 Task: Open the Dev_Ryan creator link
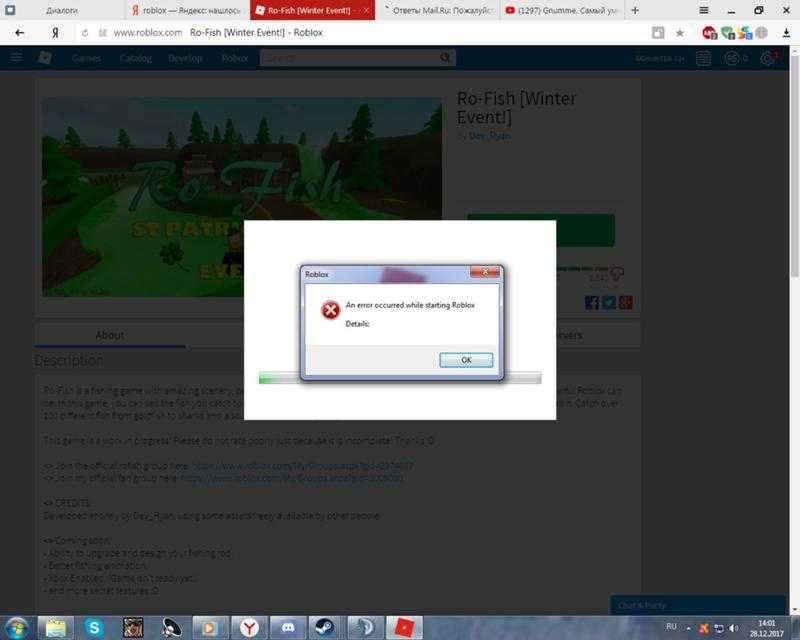pos(489,136)
